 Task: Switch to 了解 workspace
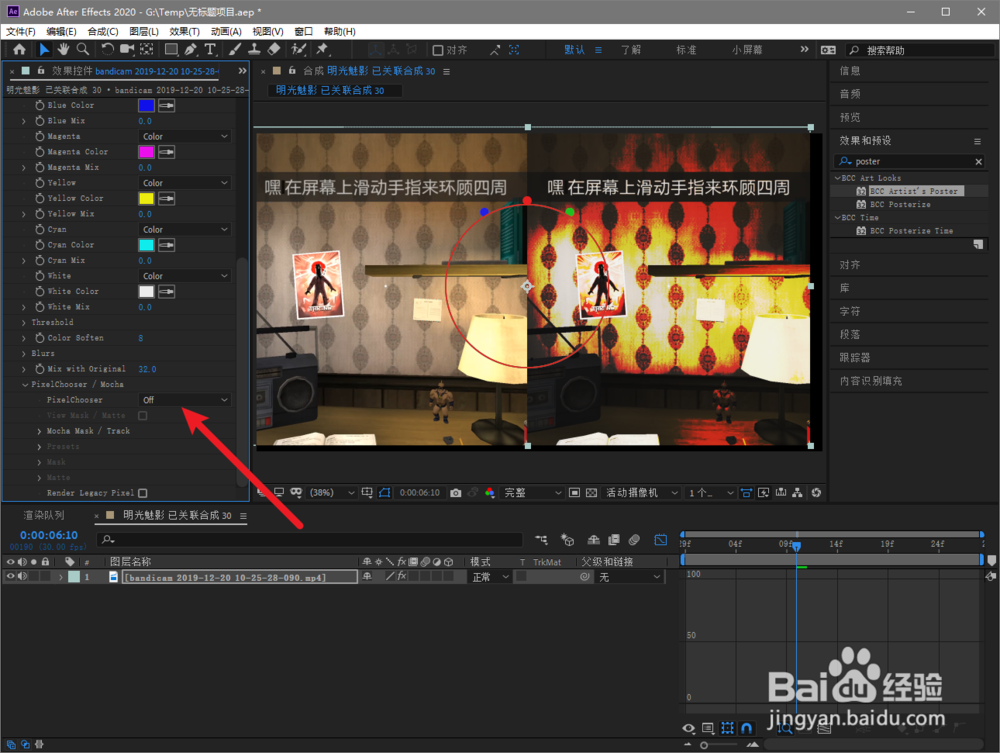click(631, 50)
